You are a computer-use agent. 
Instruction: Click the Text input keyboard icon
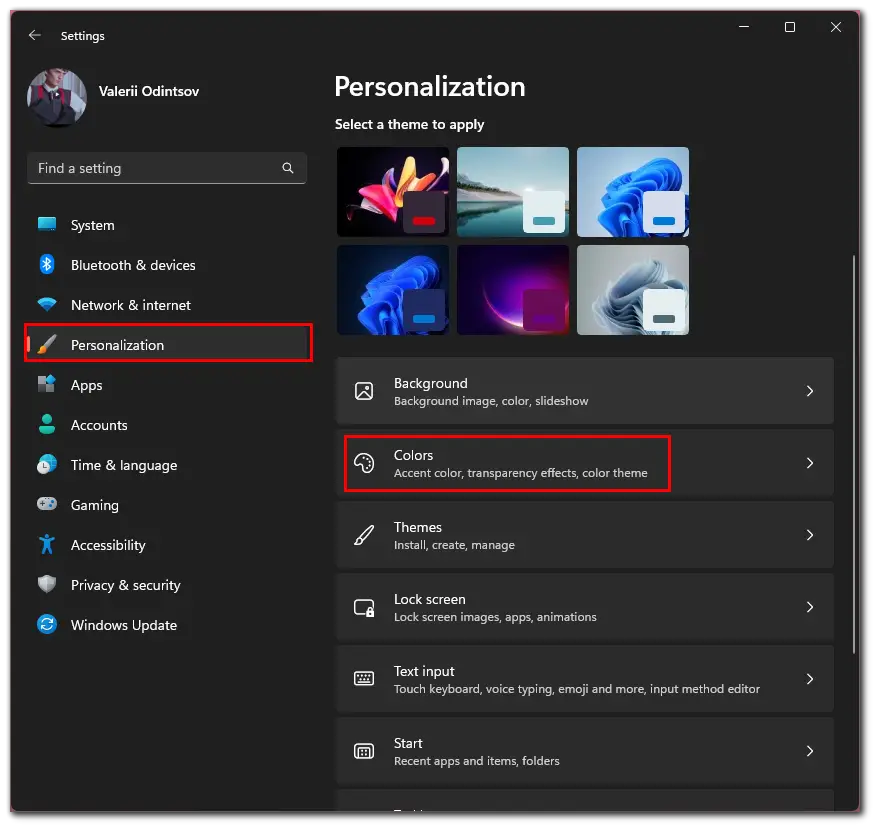[364, 679]
